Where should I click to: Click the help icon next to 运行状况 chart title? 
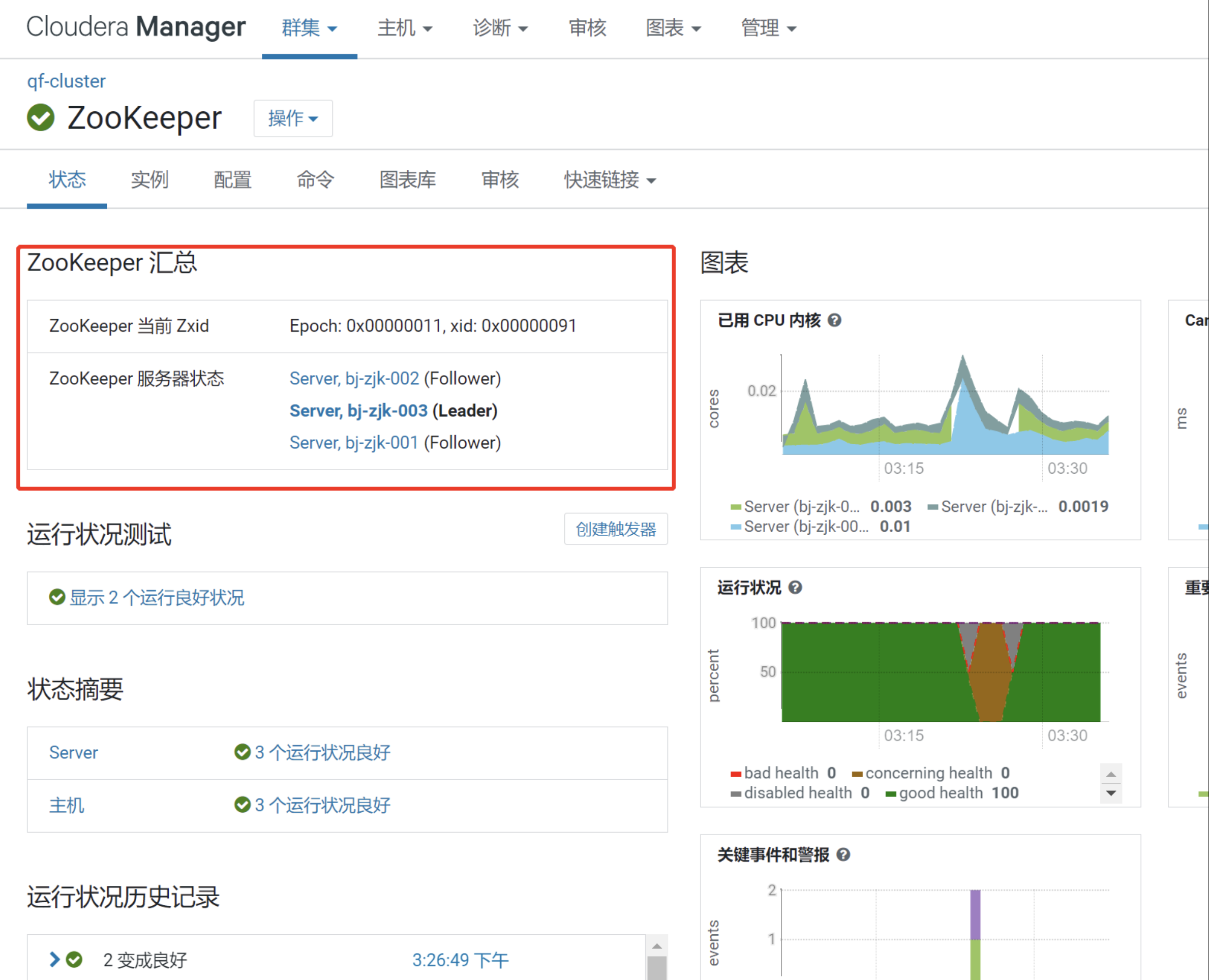coord(796,588)
